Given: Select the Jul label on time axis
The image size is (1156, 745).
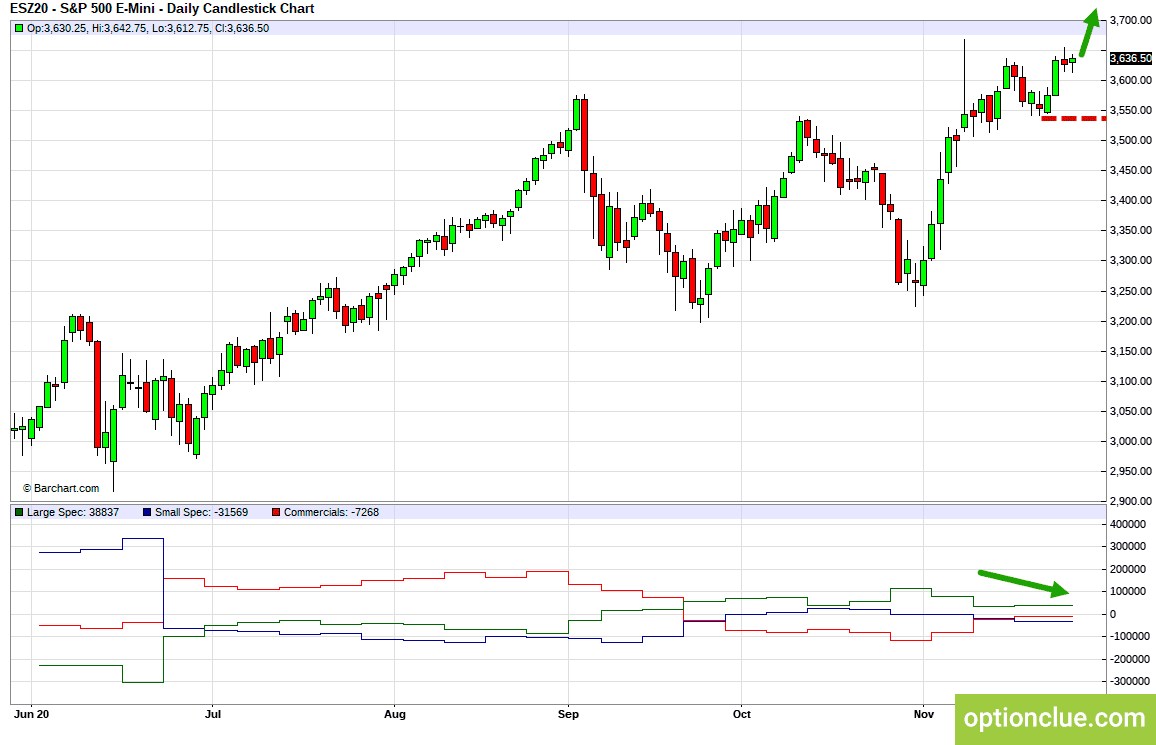Looking at the screenshot, I should [x=212, y=714].
